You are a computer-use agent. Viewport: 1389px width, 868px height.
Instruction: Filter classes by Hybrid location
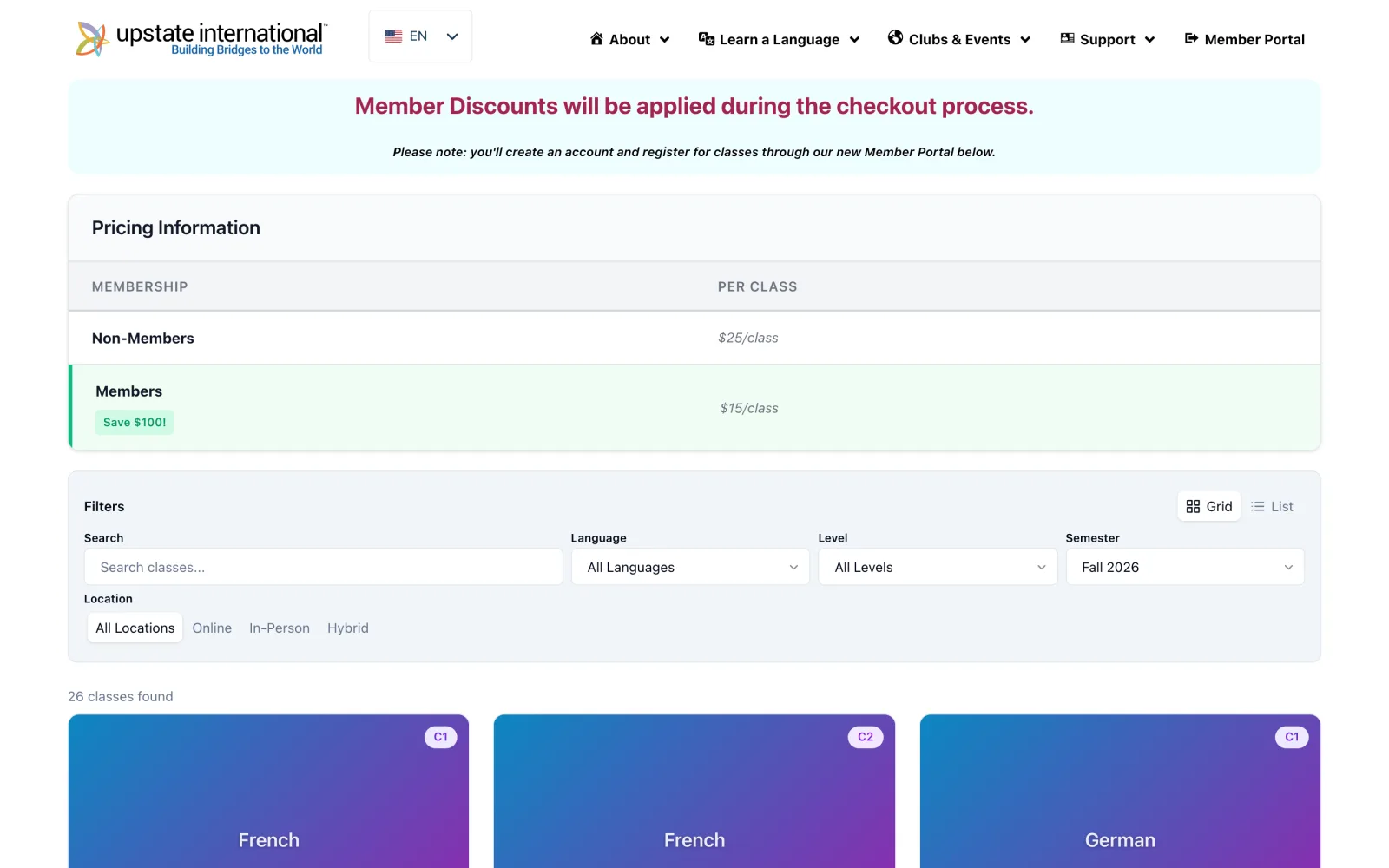(x=348, y=628)
